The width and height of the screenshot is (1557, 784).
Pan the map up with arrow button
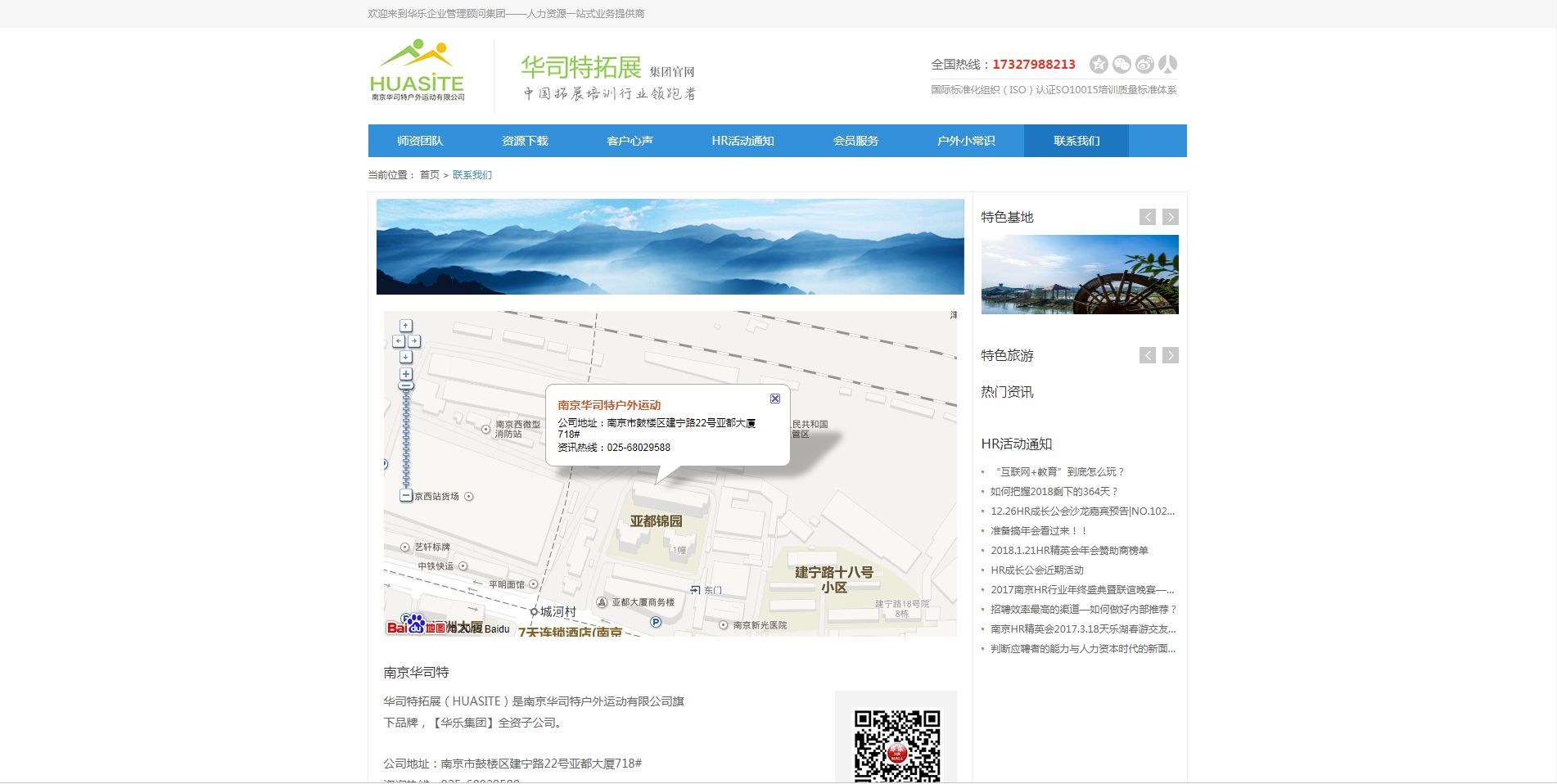[x=406, y=326]
